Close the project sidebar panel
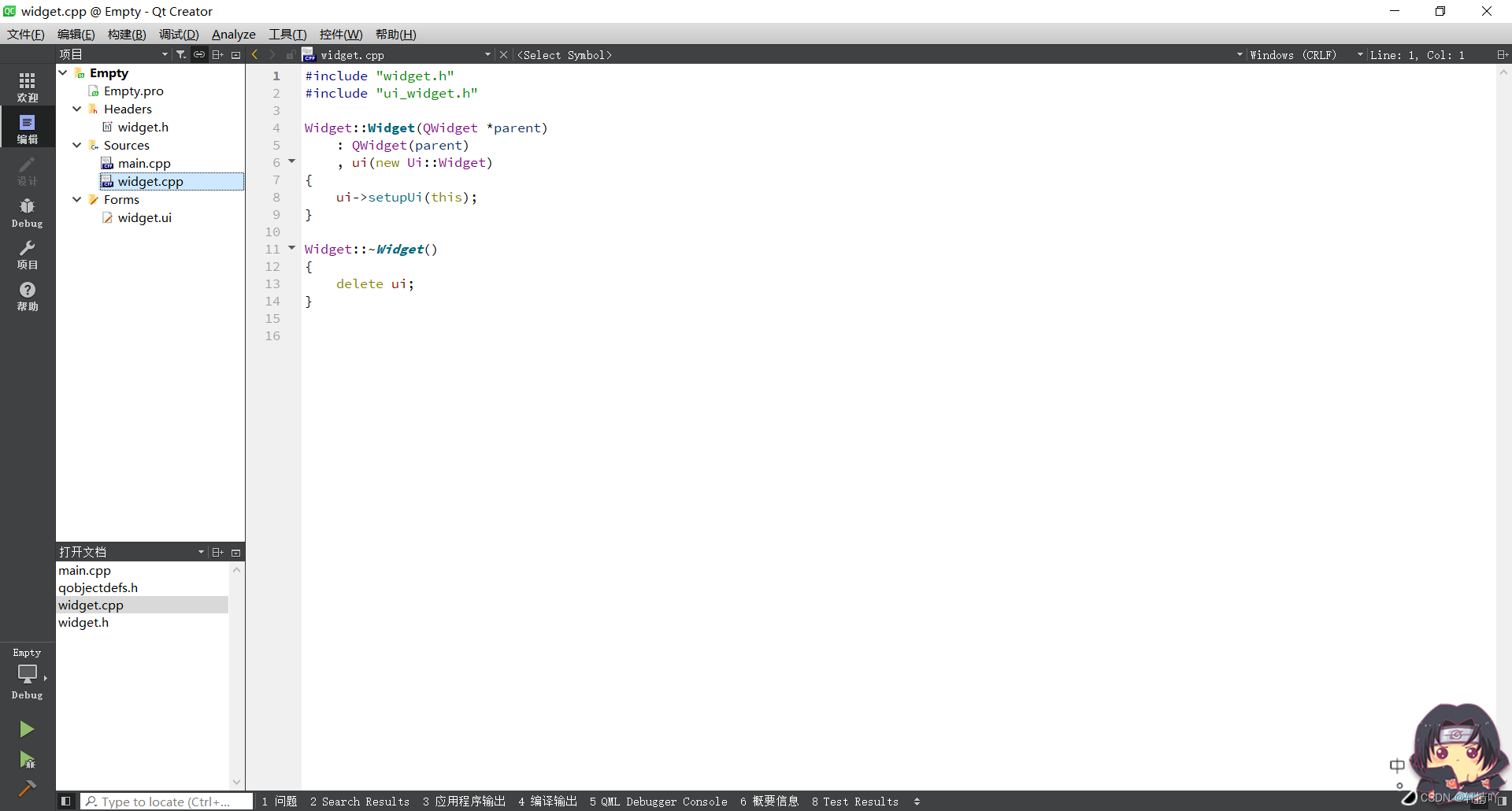The width and height of the screenshot is (1512, 811). click(235, 54)
